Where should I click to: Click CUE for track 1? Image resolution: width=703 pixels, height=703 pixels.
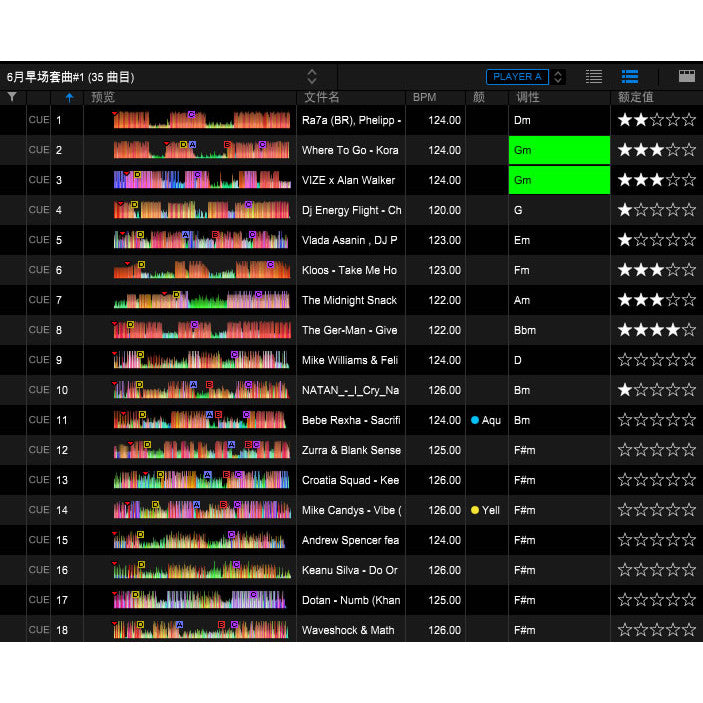[x=39, y=120]
